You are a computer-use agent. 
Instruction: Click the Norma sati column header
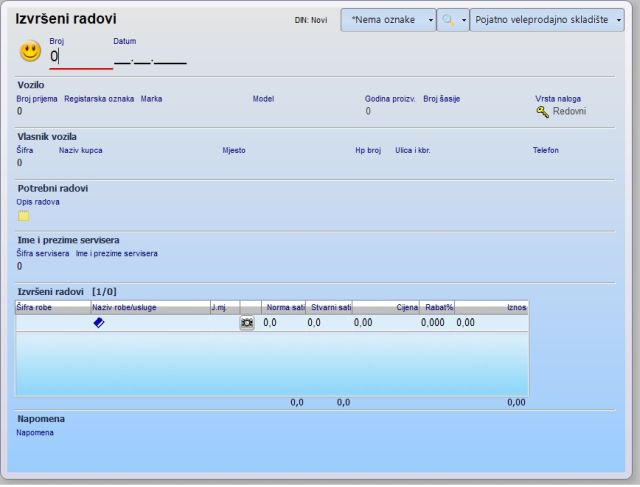(x=283, y=307)
